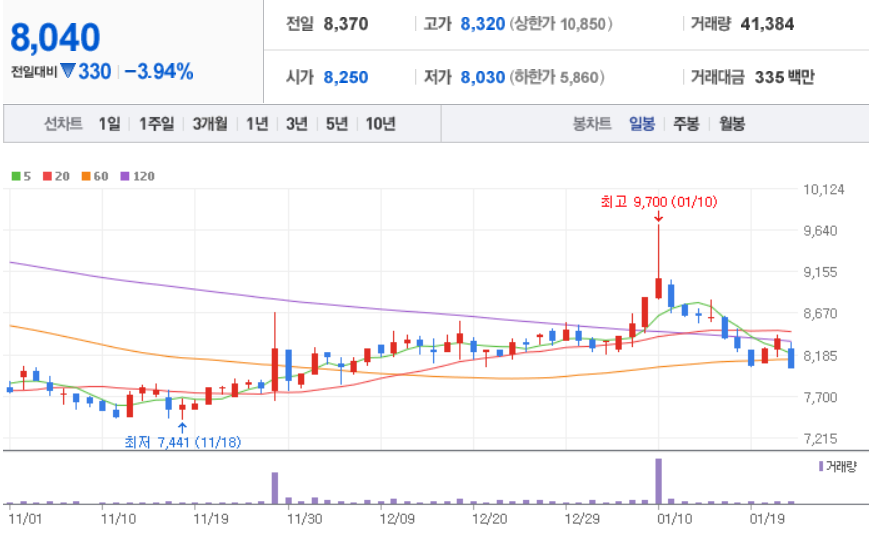
Task: Click the 거래량 value 41,384
Action: 767,24
